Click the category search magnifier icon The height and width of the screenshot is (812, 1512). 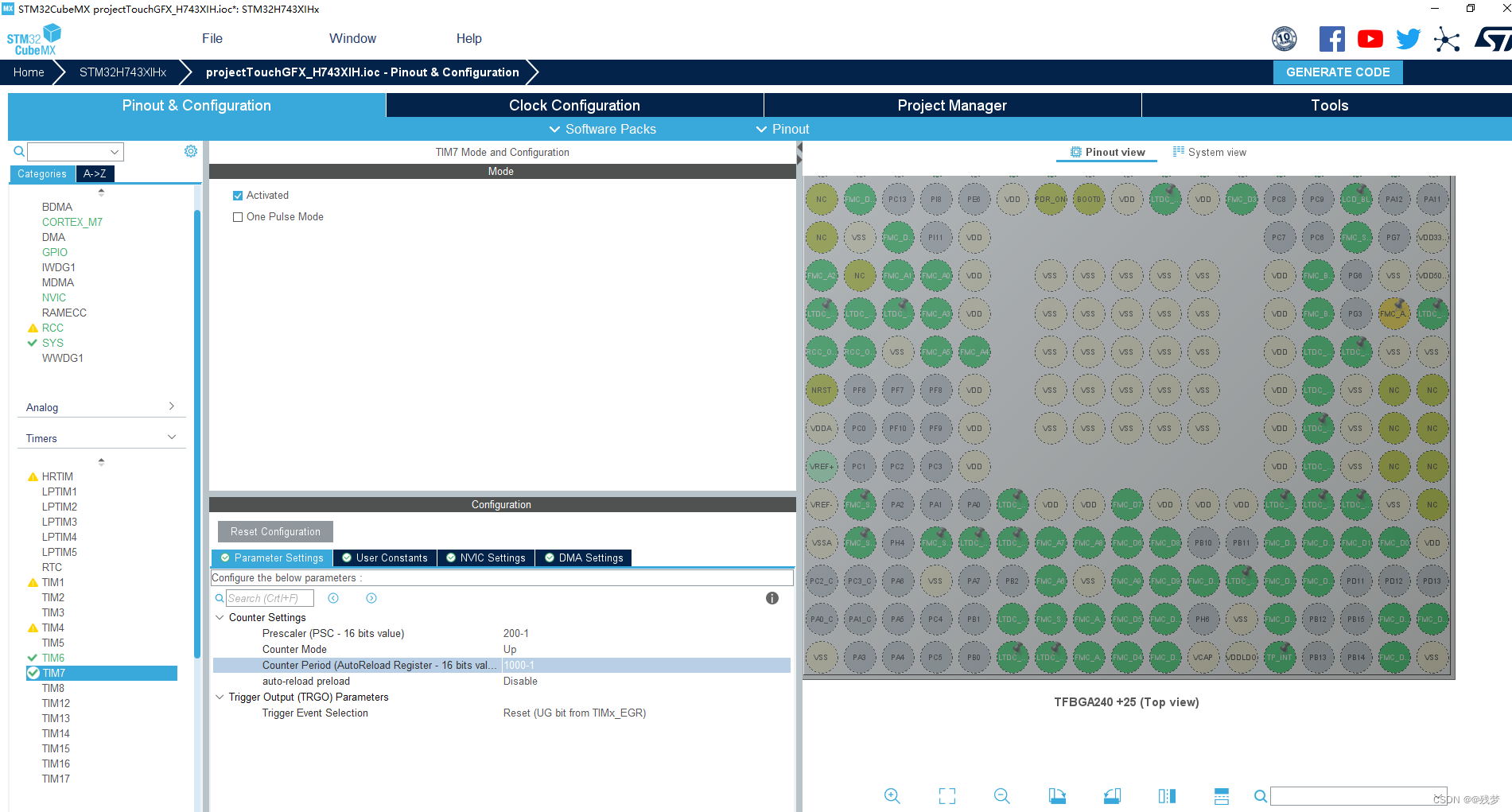pyautogui.click(x=19, y=151)
